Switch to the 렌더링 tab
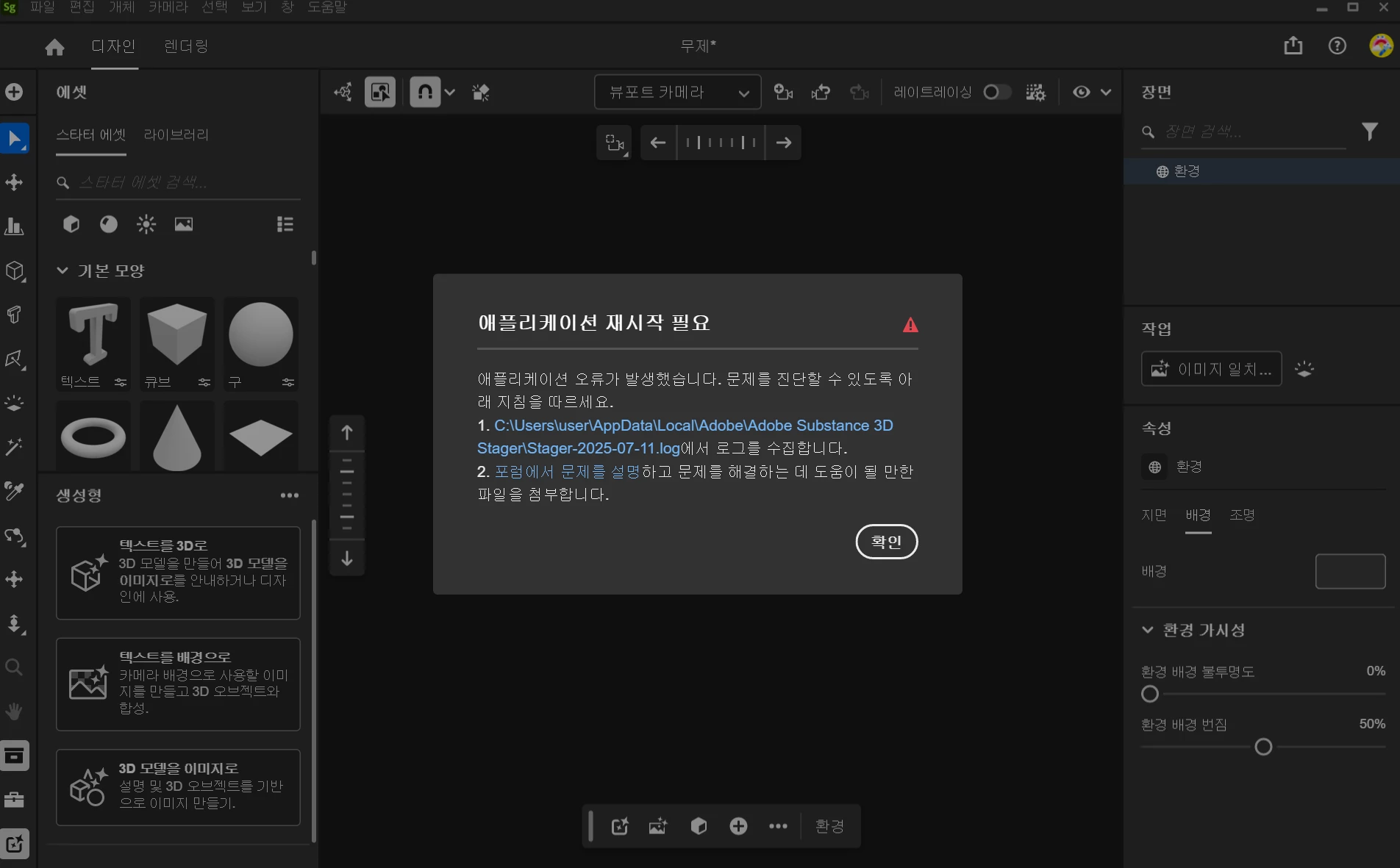Image resolution: width=1400 pixels, height=868 pixels. [186, 46]
